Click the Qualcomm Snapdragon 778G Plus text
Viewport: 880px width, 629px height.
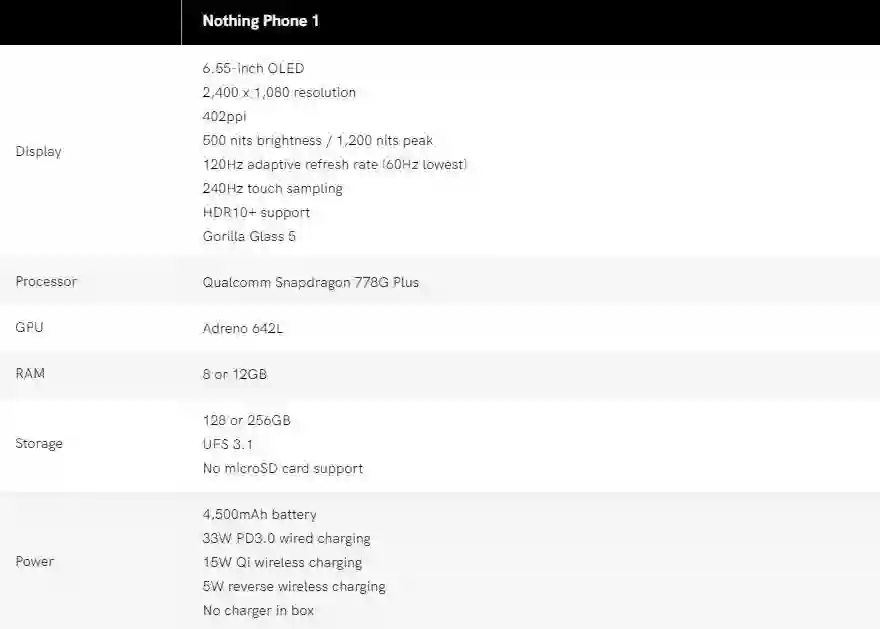(x=311, y=283)
